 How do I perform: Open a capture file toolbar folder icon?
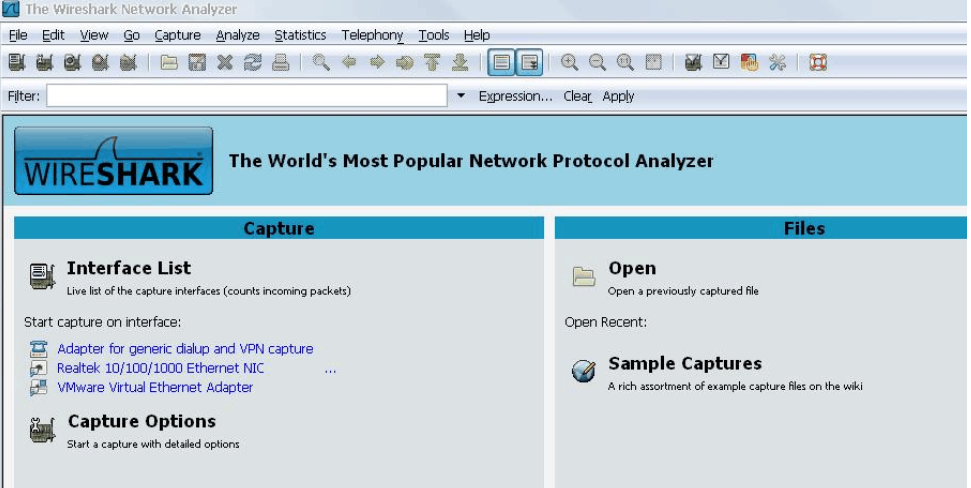pyautogui.click(x=169, y=63)
